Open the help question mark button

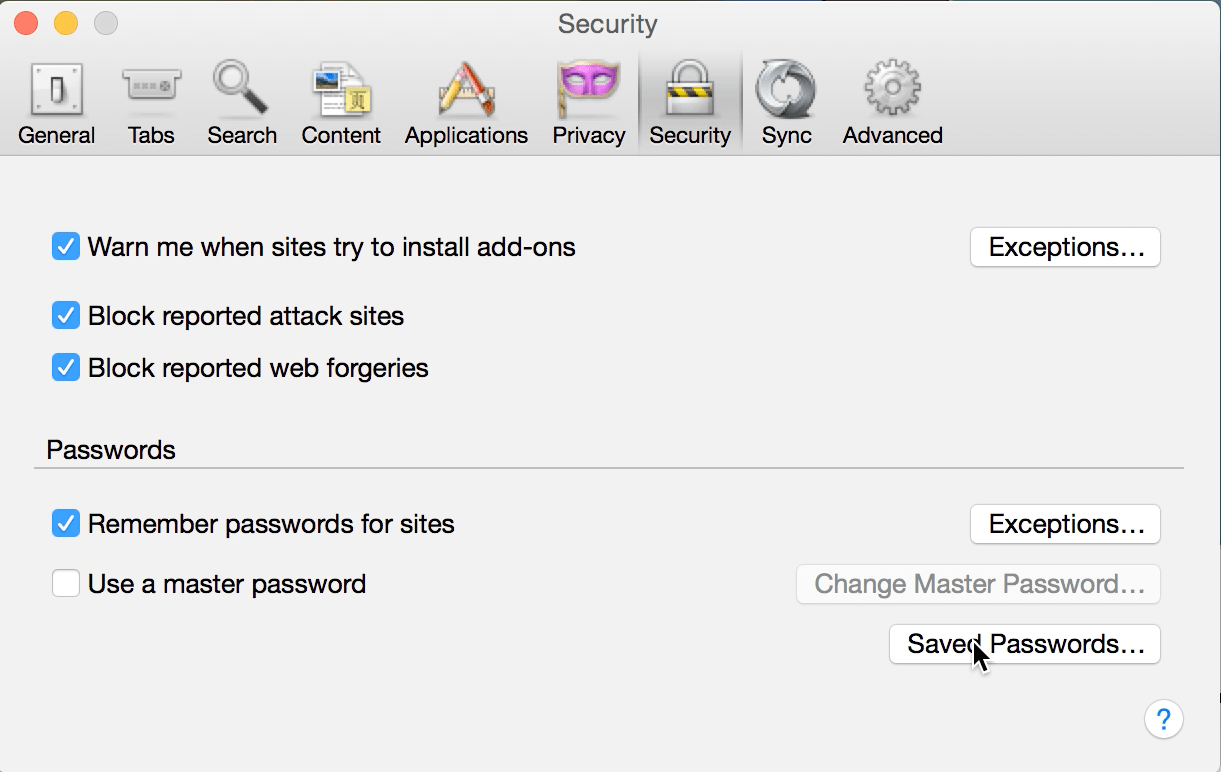[x=1164, y=719]
